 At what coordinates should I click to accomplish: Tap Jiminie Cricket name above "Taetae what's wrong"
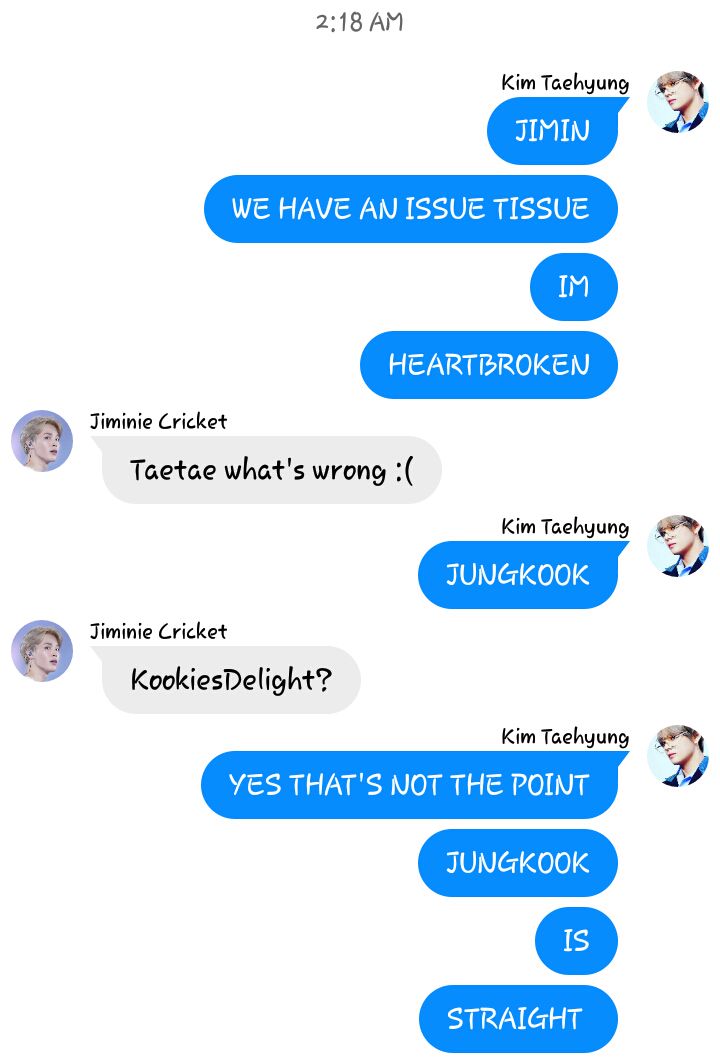[x=158, y=421]
